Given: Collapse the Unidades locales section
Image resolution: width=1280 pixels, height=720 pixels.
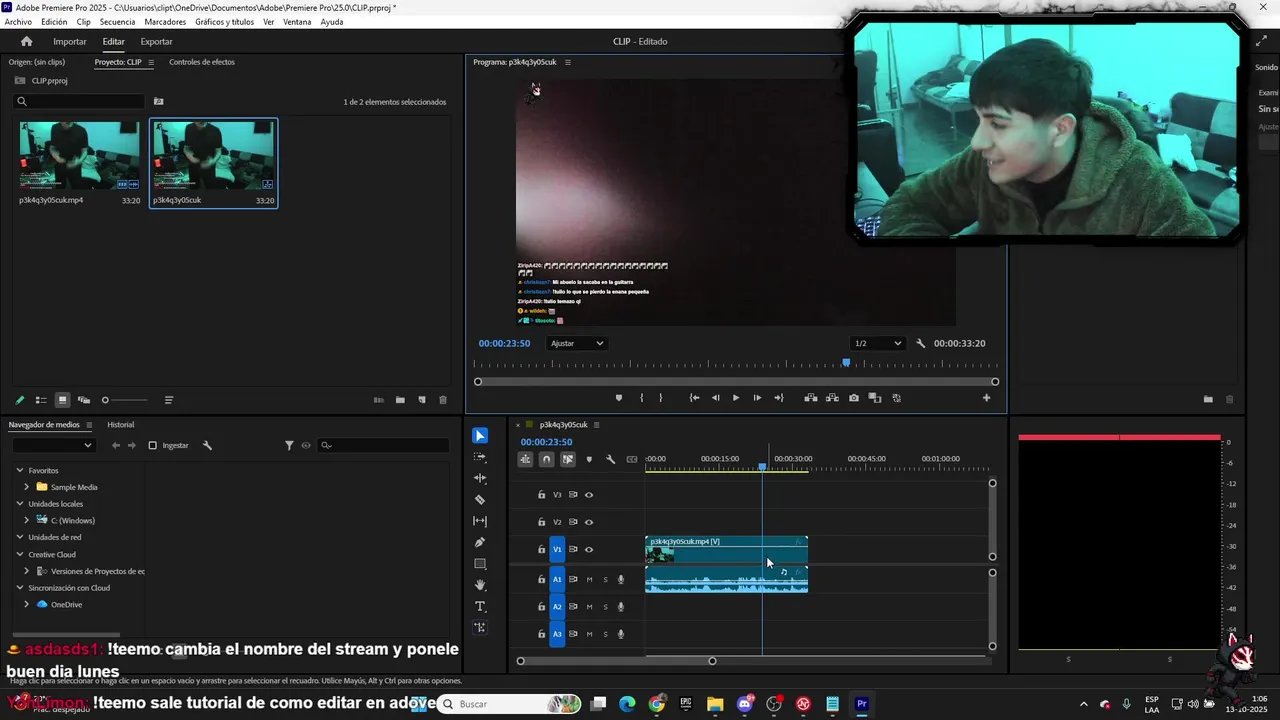Looking at the screenshot, I should pyautogui.click(x=19, y=504).
